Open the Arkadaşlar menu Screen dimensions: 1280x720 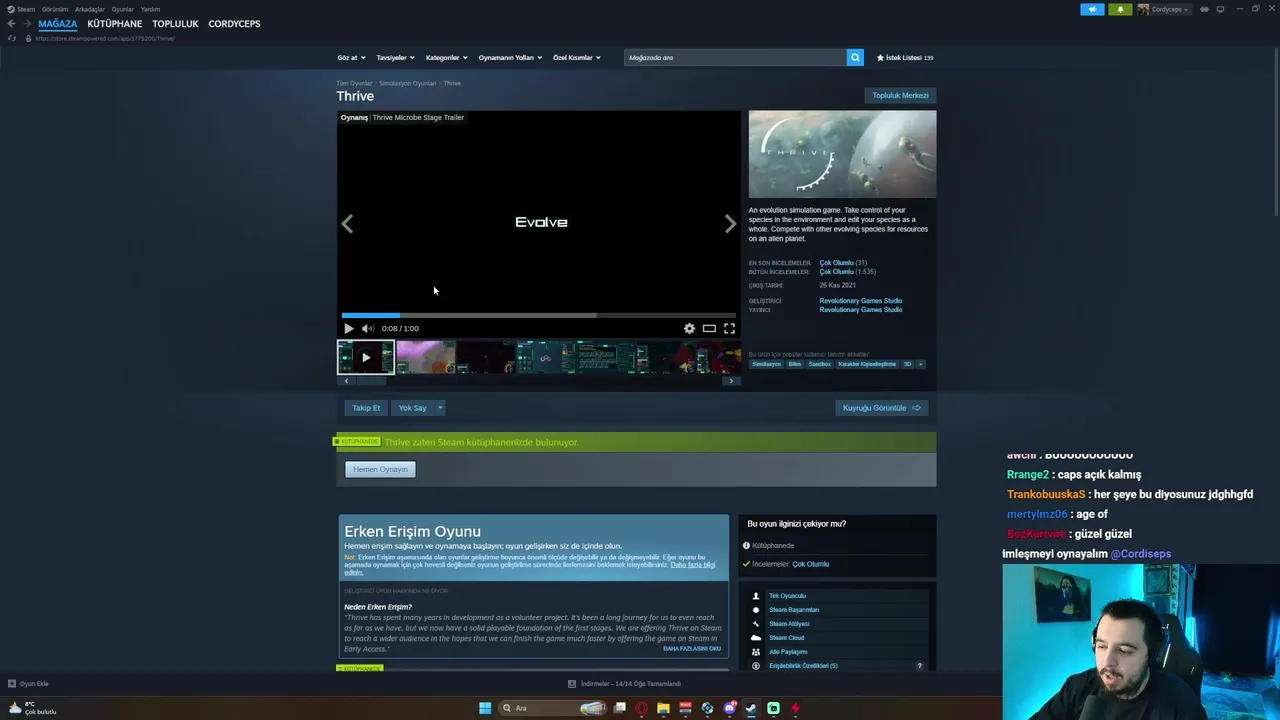tap(90, 9)
